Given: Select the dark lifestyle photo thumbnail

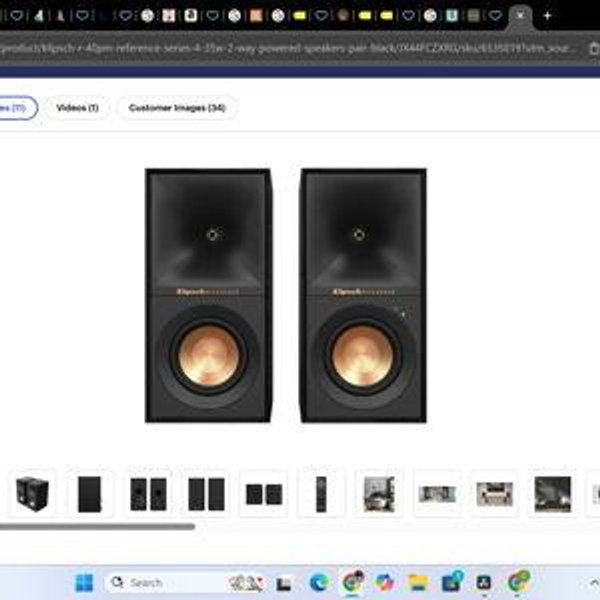Looking at the screenshot, I should (553, 494).
